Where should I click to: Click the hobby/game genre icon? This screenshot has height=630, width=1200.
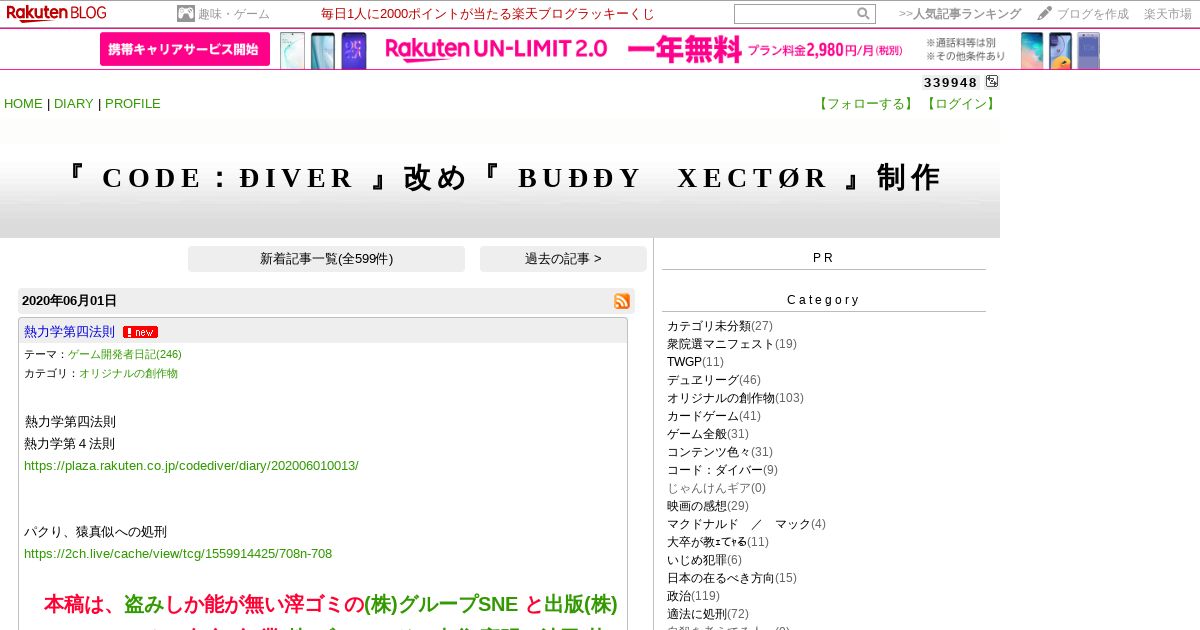point(185,14)
